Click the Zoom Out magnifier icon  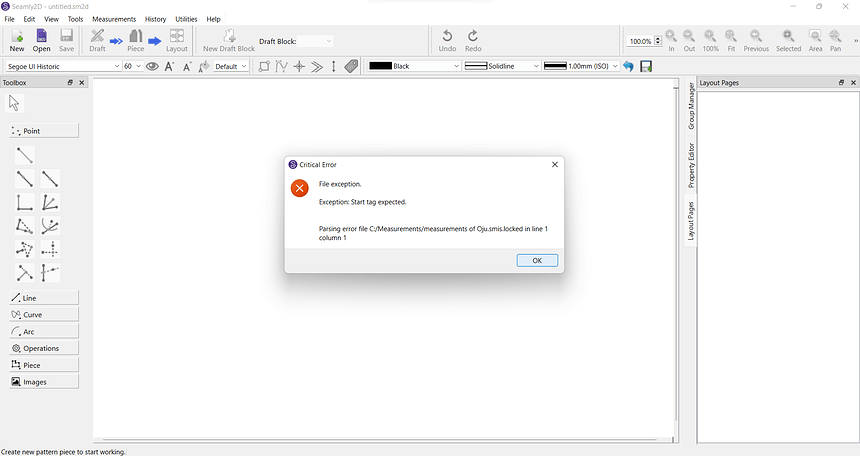coord(689,36)
